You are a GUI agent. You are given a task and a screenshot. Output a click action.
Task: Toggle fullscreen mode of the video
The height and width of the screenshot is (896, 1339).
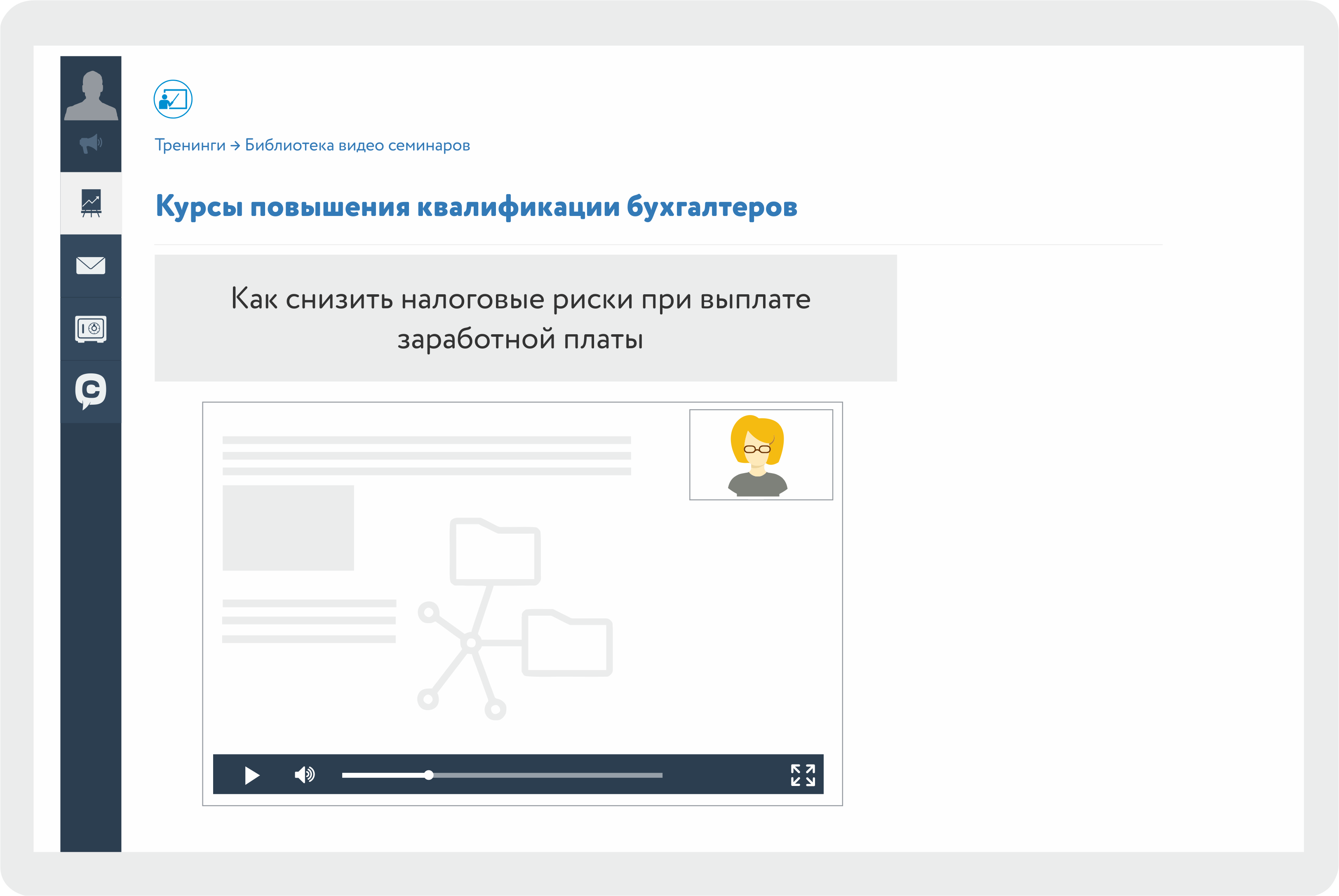802,775
